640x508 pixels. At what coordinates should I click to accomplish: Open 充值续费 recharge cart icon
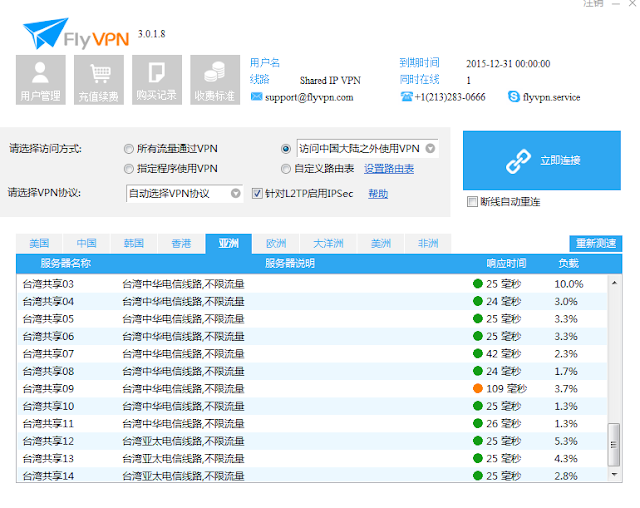pos(99,80)
